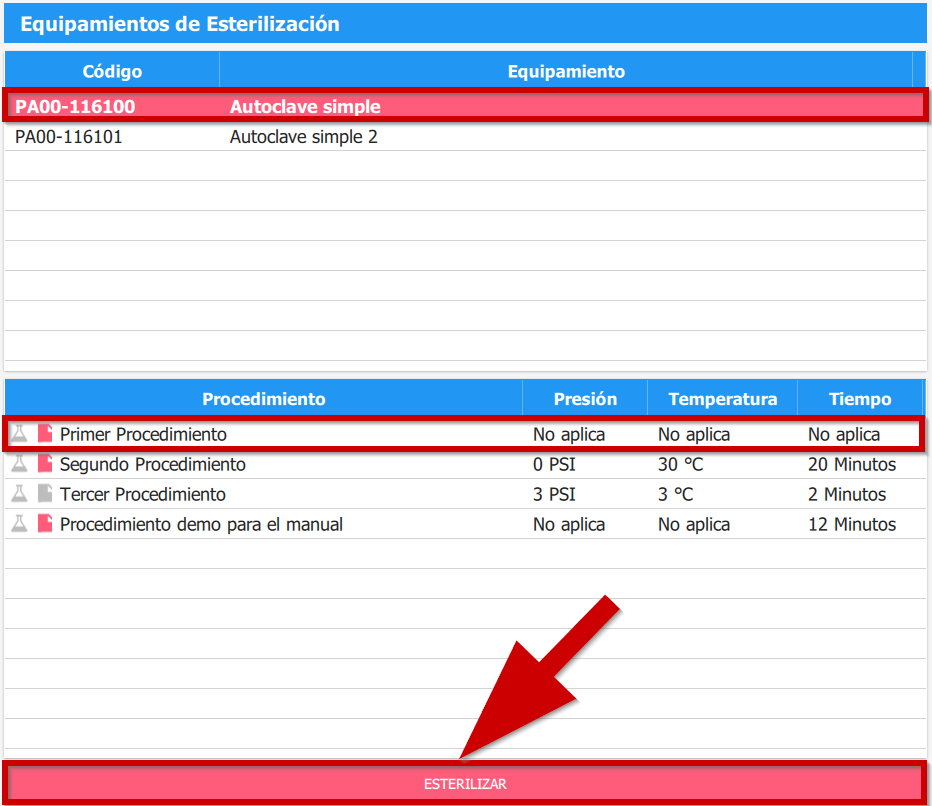Screen dimensions: 932x806
Task: Open document icon on Procedimiento demo row
Action: pos(45,524)
